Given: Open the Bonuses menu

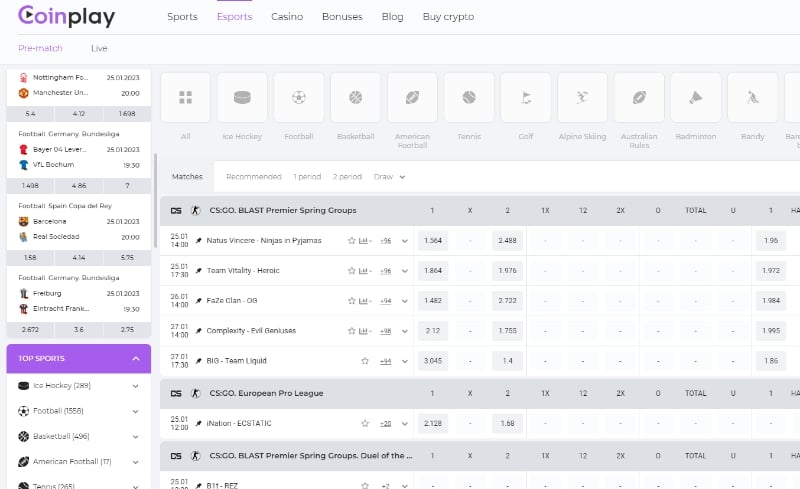Looking at the screenshot, I should pos(342,16).
